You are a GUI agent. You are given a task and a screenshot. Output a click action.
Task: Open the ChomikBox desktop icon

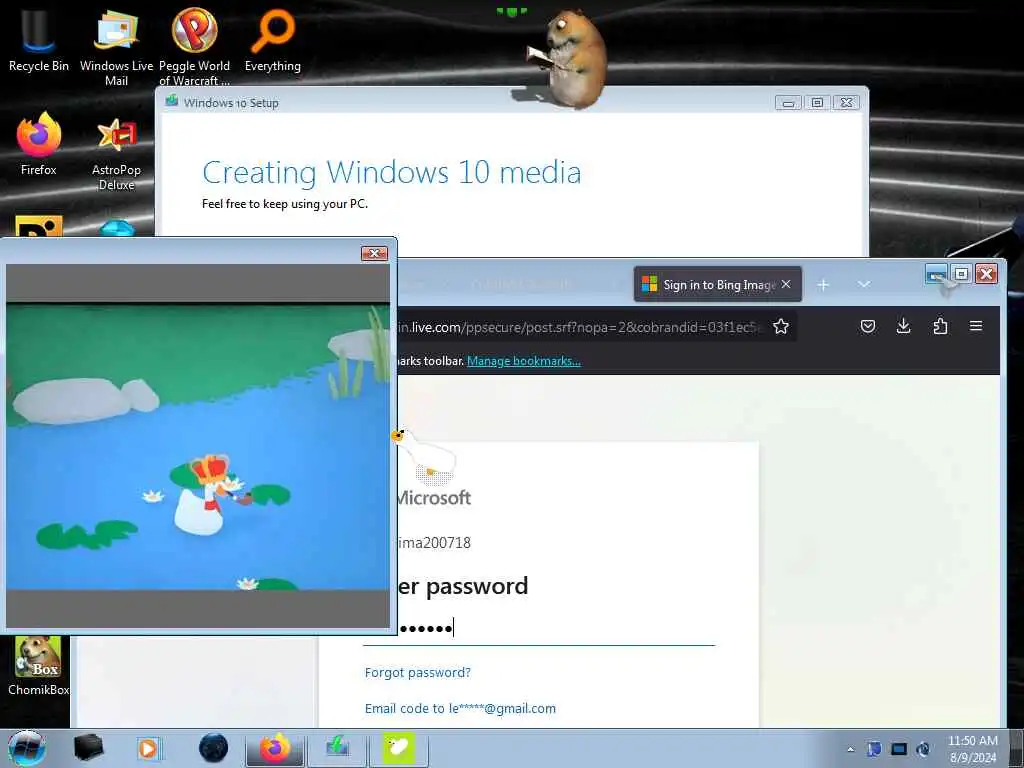click(x=38, y=666)
